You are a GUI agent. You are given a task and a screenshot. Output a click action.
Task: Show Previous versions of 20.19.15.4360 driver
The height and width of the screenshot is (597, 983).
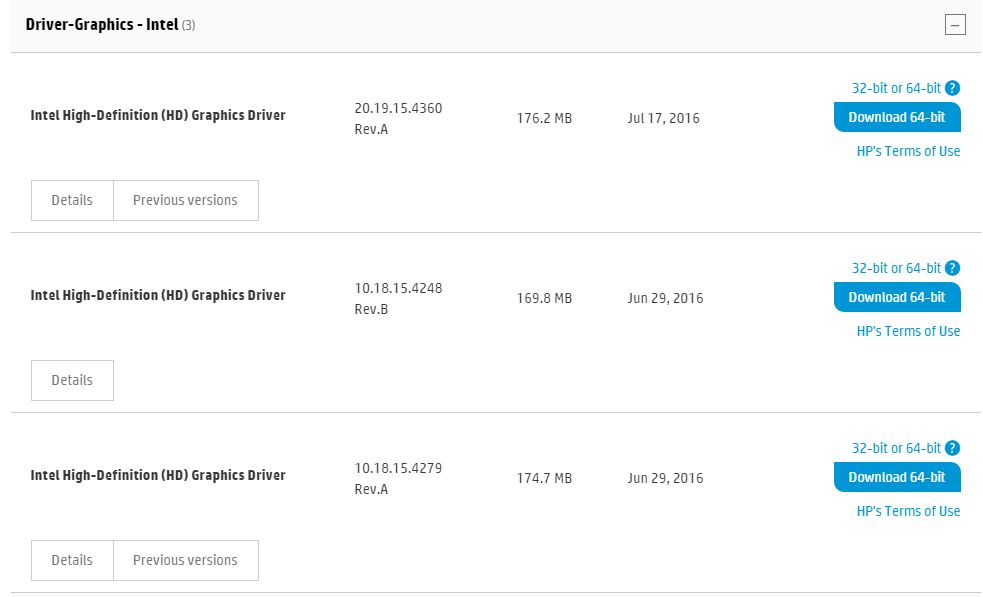pos(185,200)
